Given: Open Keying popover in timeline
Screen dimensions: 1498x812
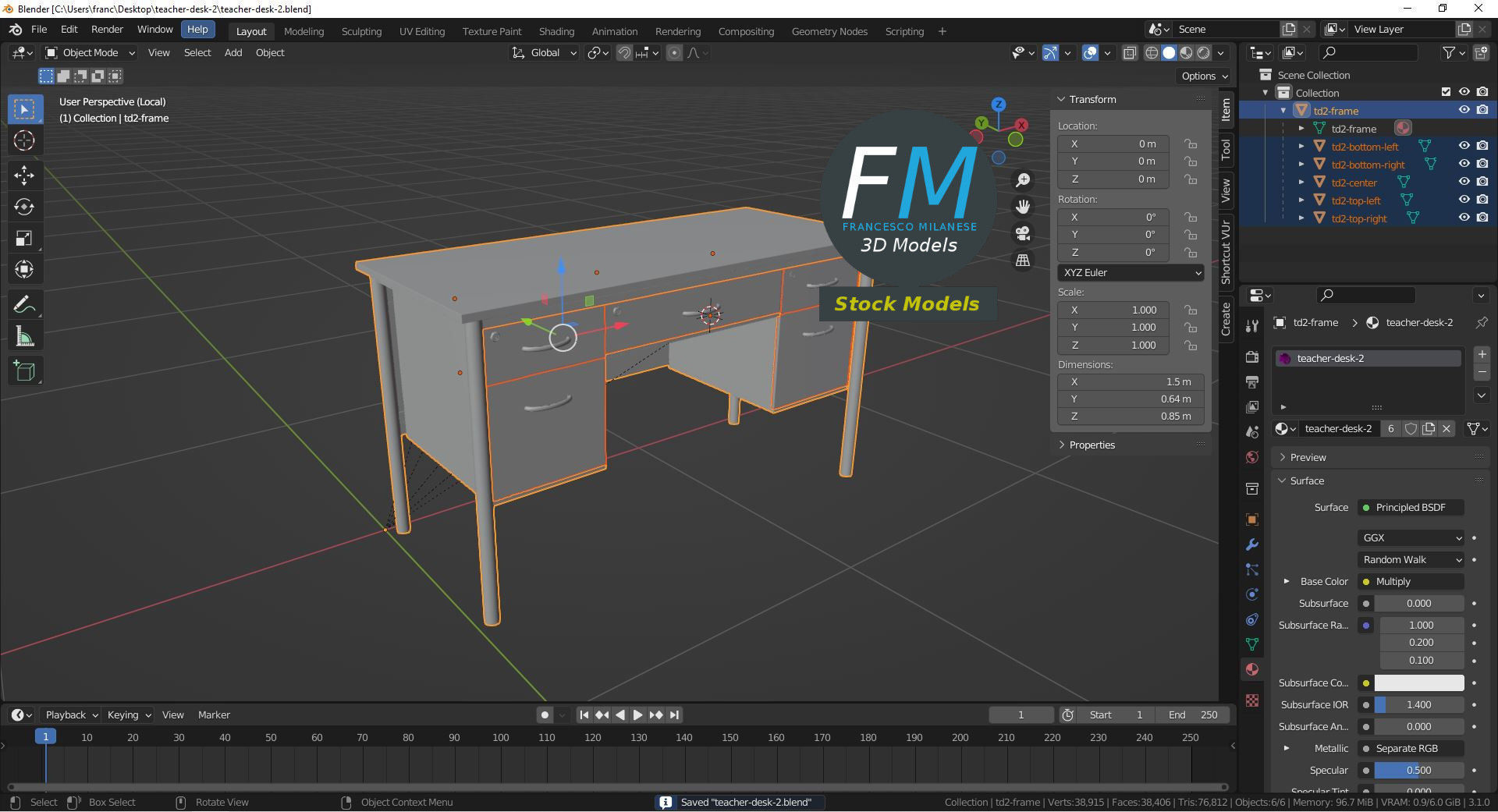Looking at the screenshot, I should pos(129,715).
